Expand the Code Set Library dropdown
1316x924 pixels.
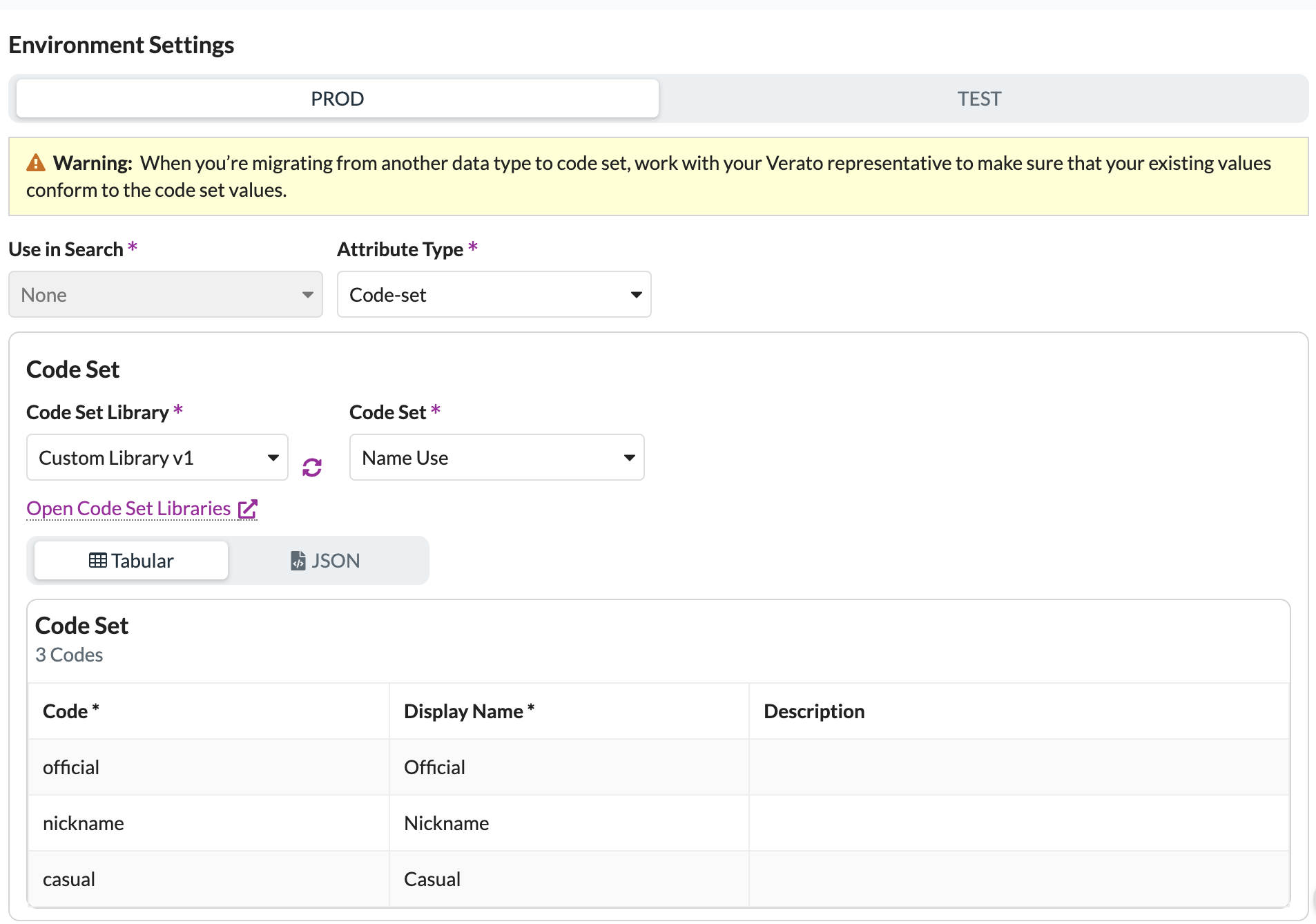pyautogui.click(x=157, y=457)
